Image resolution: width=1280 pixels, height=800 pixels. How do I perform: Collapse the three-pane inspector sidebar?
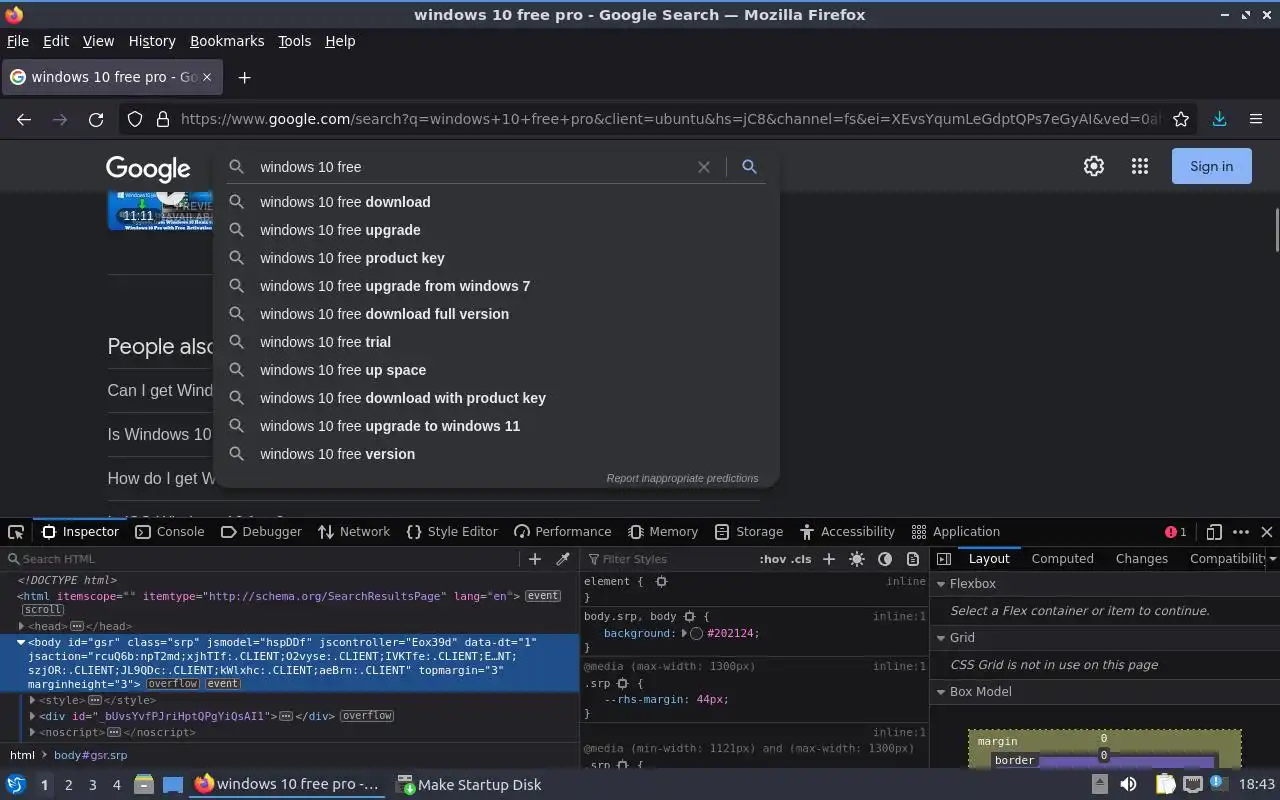[x=944, y=559]
